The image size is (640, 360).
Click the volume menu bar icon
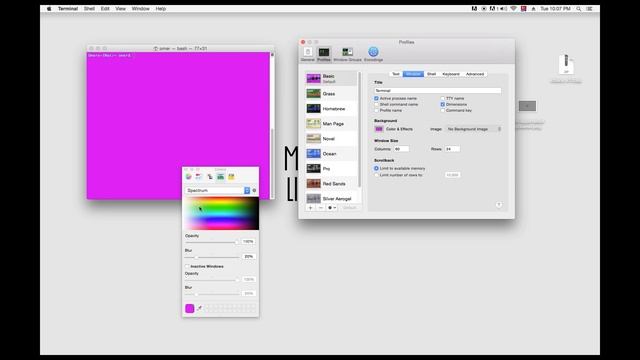pyautogui.click(x=503, y=9)
